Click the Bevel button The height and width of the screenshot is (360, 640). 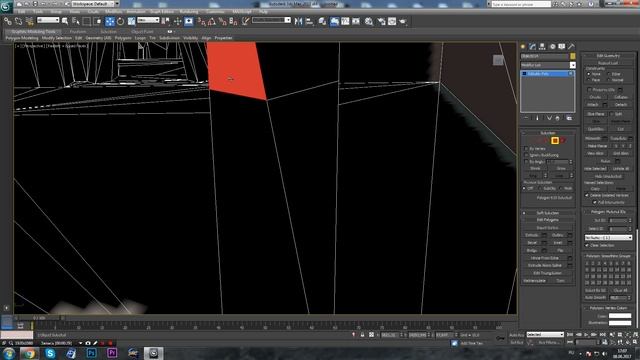click(x=531, y=242)
